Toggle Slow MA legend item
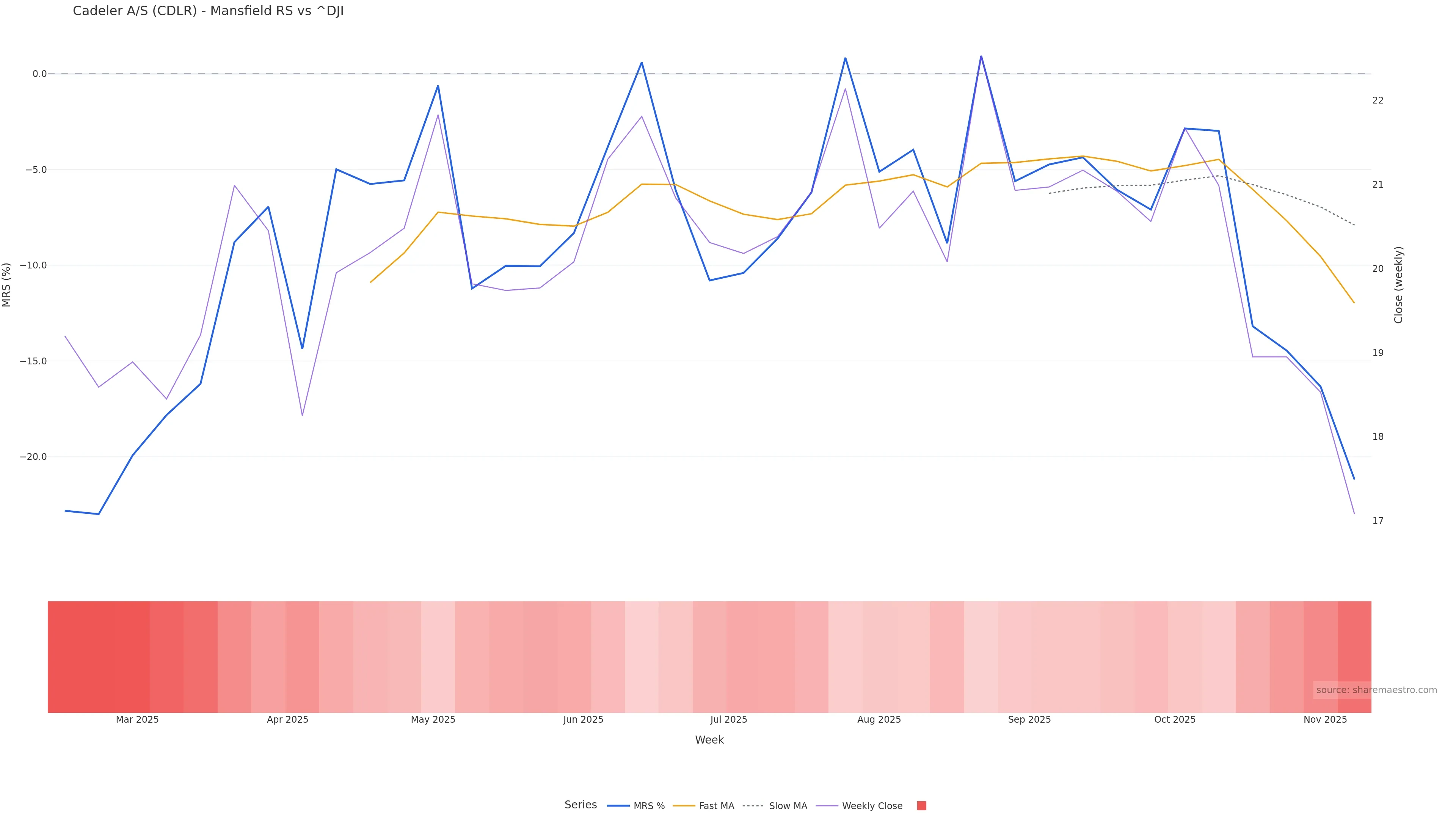 point(788,806)
